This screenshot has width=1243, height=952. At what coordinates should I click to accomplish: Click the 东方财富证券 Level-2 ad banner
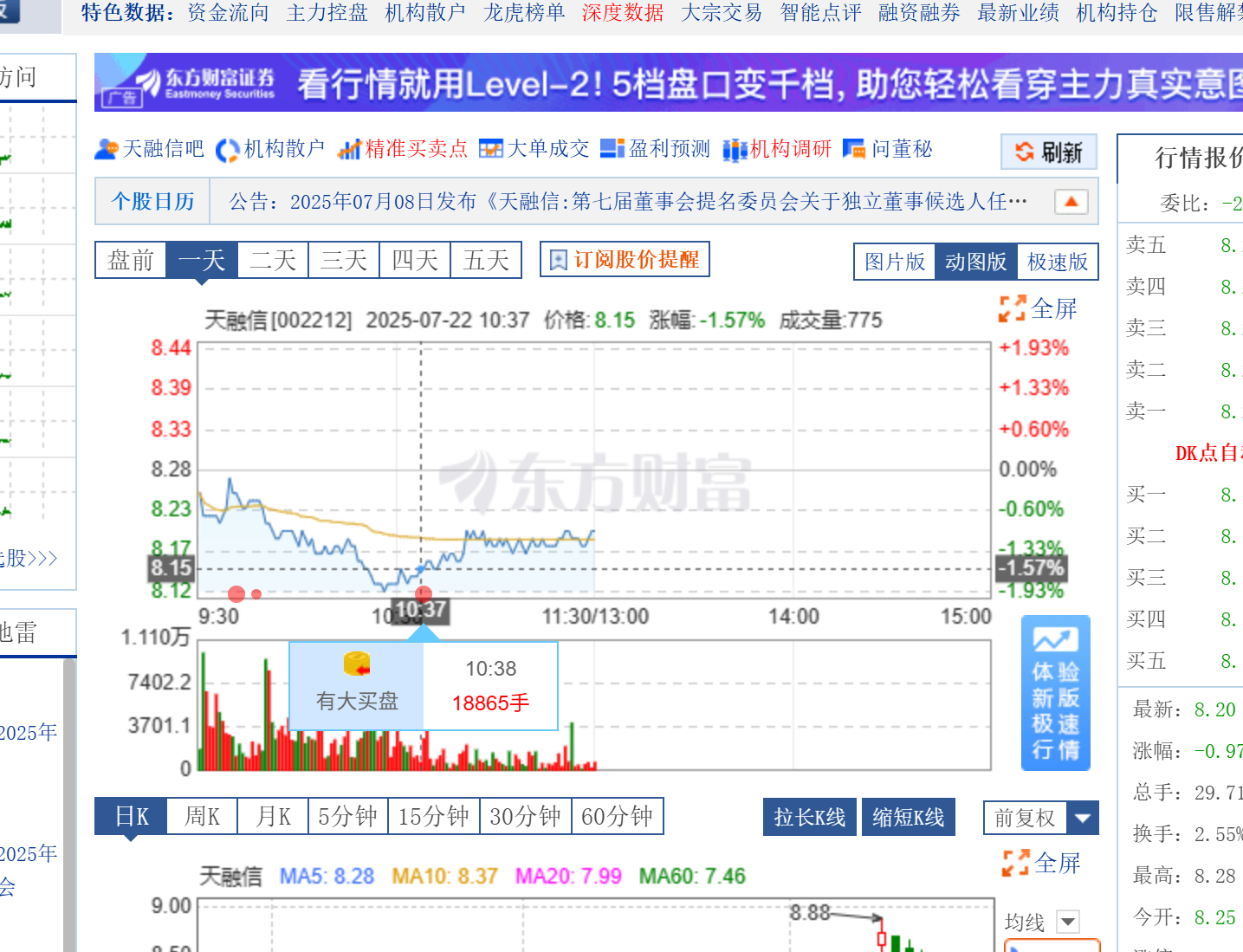(x=669, y=82)
